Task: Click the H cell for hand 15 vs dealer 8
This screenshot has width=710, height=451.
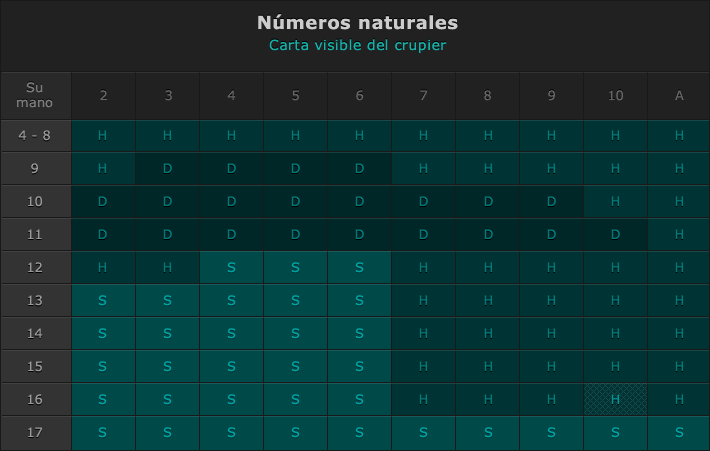Action: 488,367
